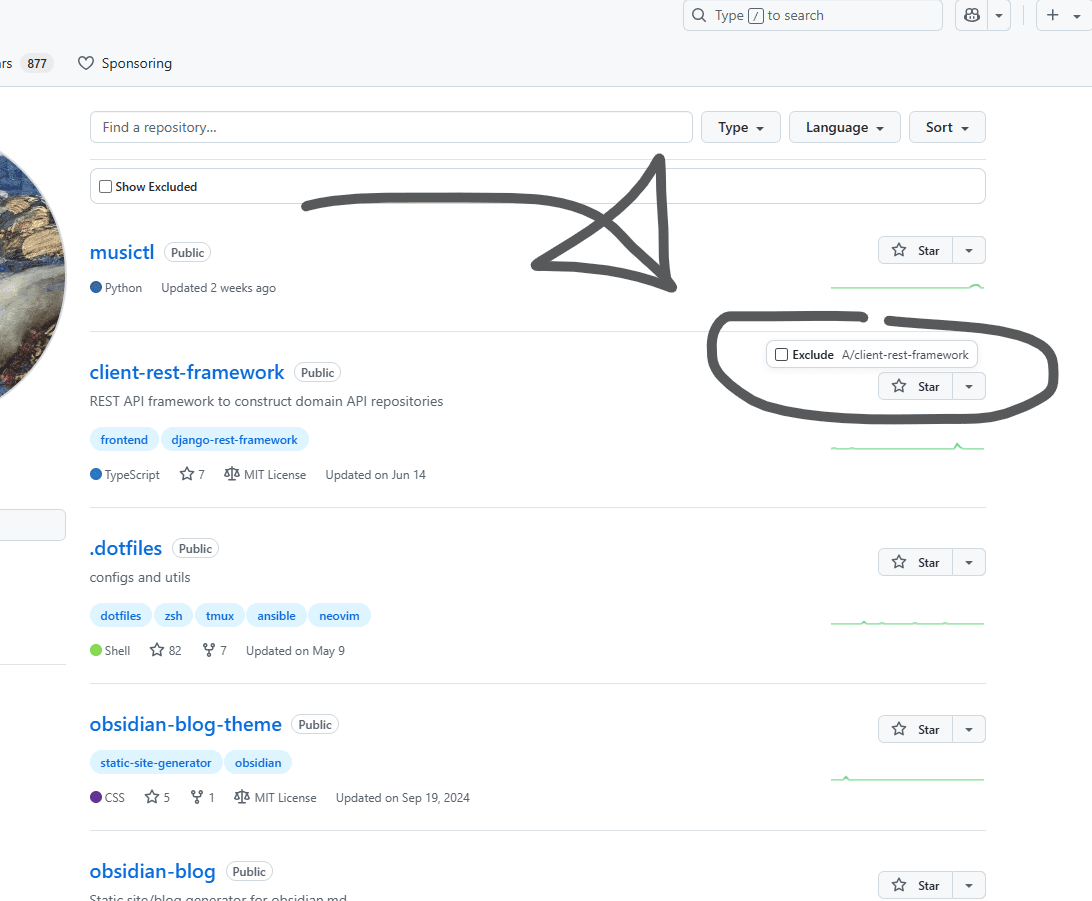
Task: Click the search magnifier icon
Action: tap(699, 15)
